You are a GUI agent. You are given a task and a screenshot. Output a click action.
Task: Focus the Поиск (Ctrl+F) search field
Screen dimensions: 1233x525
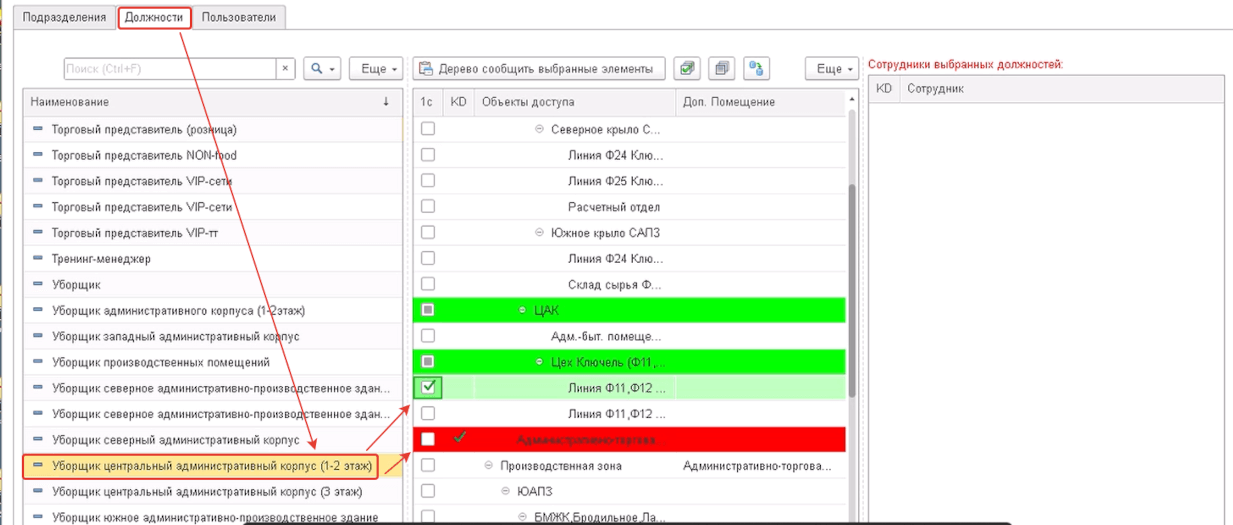[x=168, y=68]
